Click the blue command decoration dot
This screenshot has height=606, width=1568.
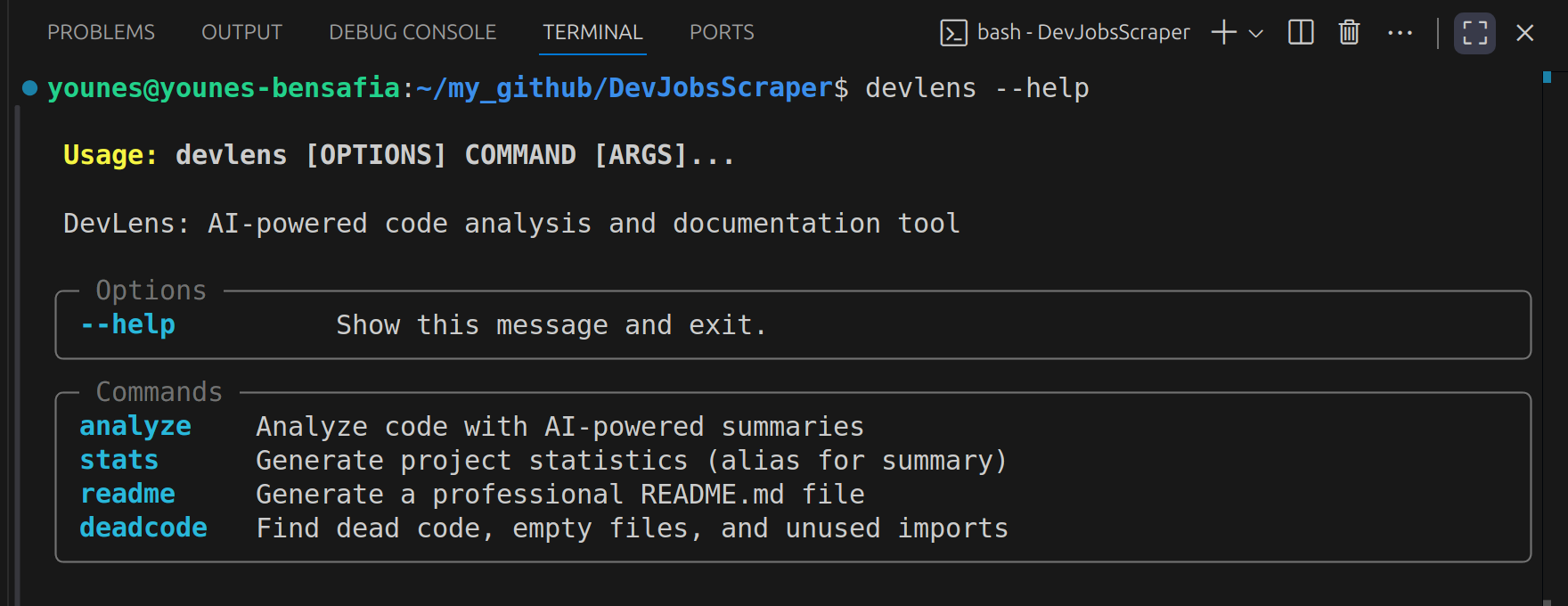[x=29, y=87]
